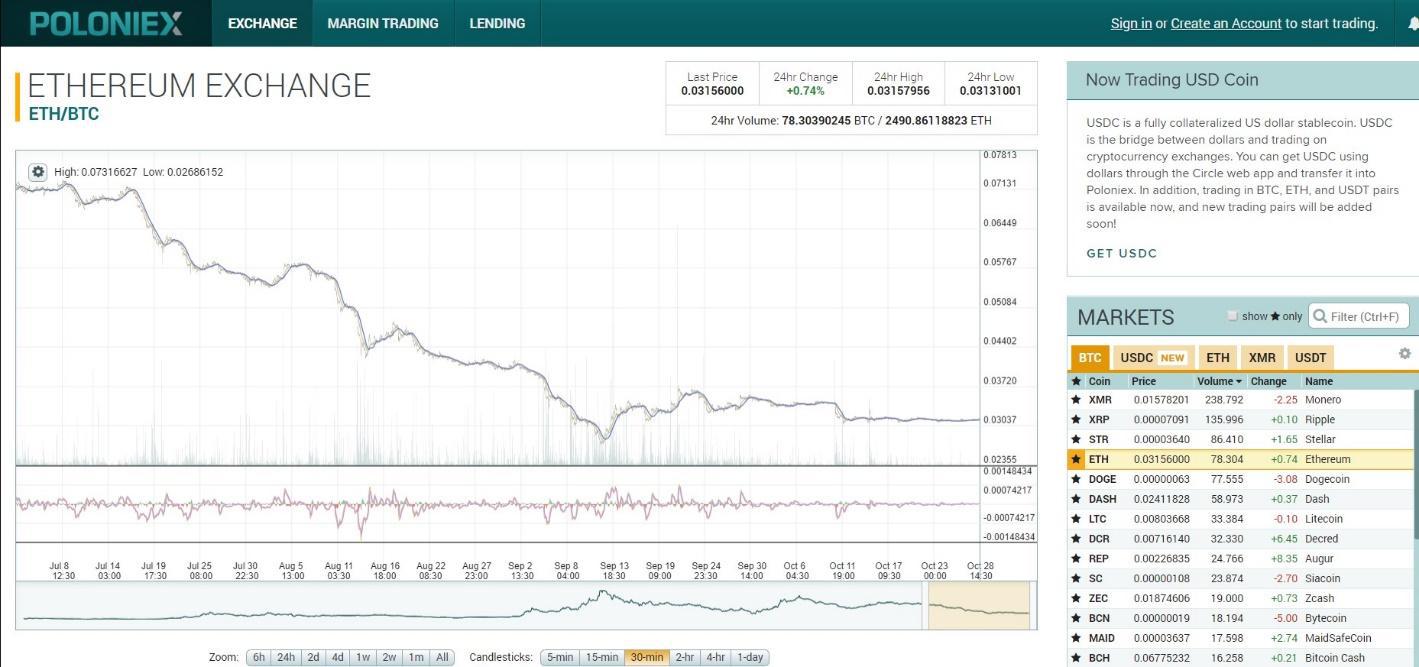This screenshot has width=1419, height=667.
Task: Go to the Margin Trading tab
Action: click(383, 23)
